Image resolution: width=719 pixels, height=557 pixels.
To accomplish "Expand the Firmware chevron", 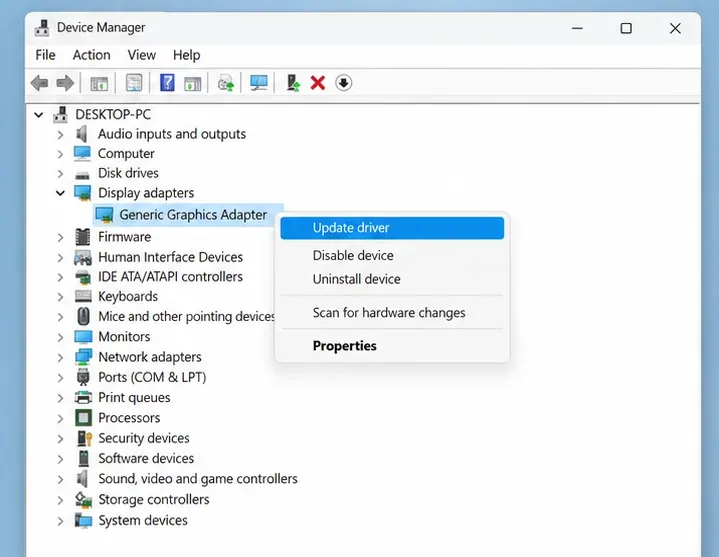I will 60,237.
